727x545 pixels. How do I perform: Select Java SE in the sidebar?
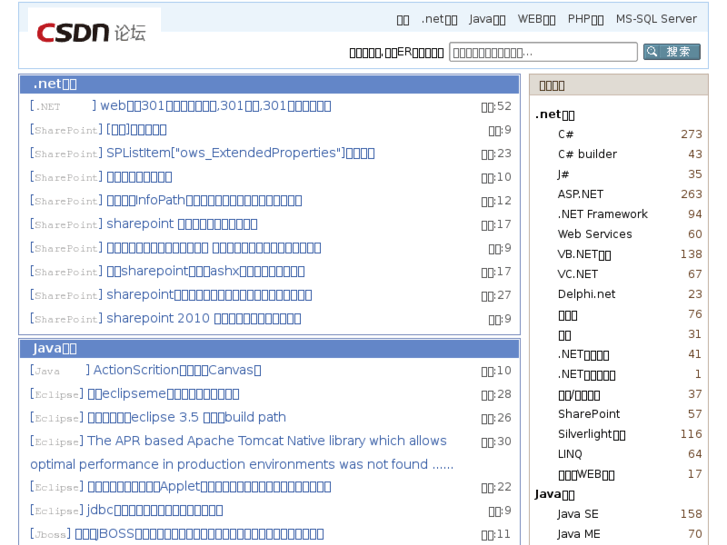click(x=578, y=514)
